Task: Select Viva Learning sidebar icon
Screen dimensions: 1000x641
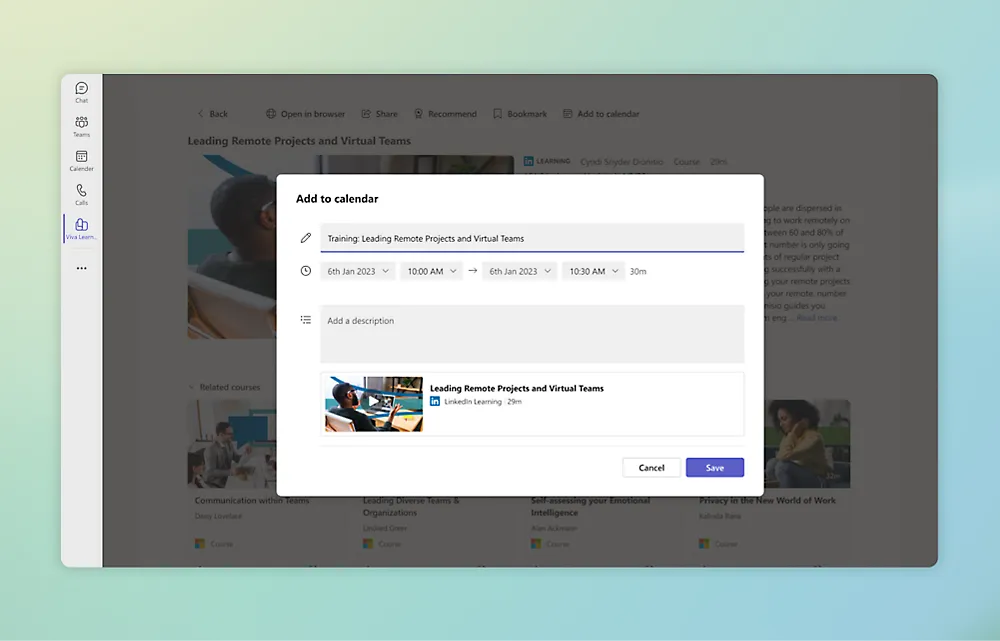Action: click(x=81, y=228)
